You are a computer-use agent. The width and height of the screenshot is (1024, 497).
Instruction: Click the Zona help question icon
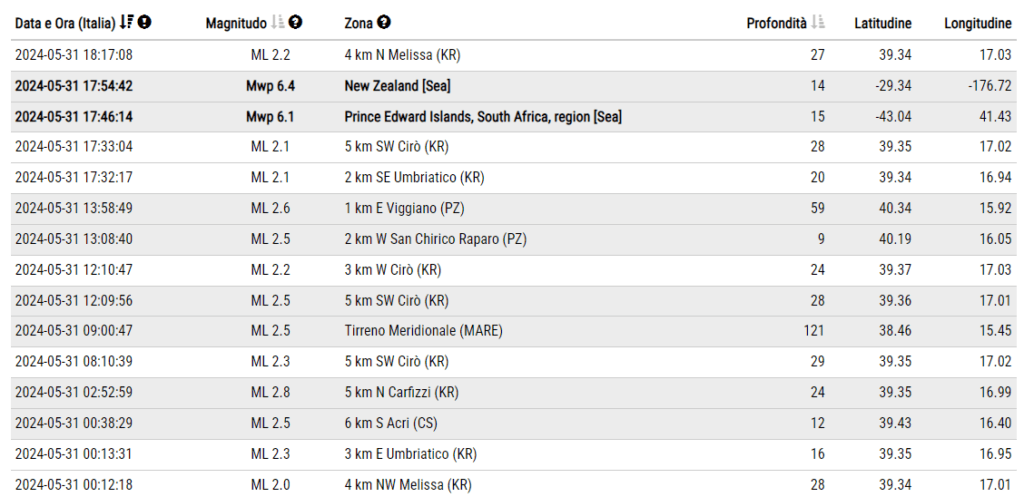click(x=384, y=22)
